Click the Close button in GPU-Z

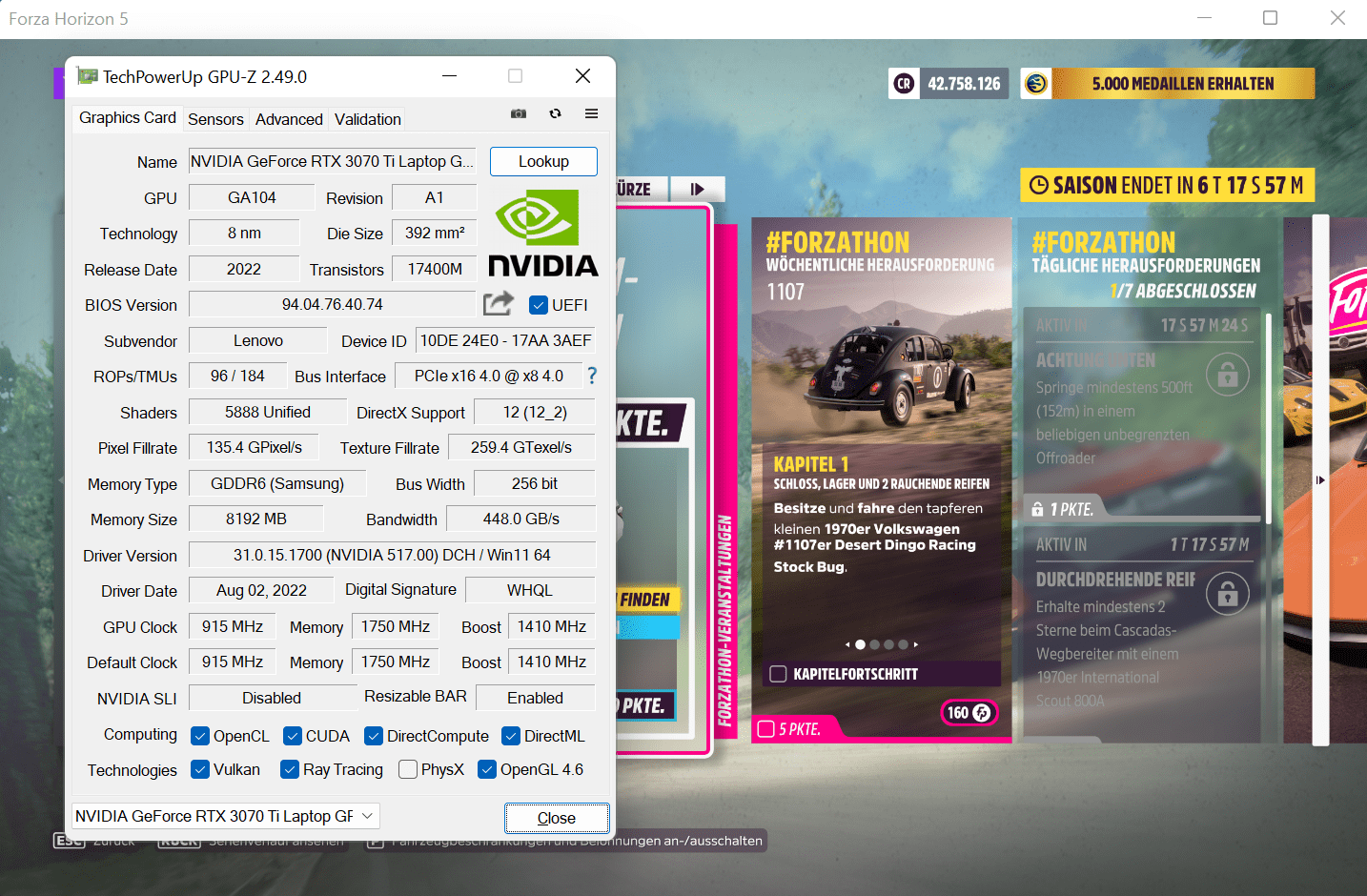tap(557, 818)
